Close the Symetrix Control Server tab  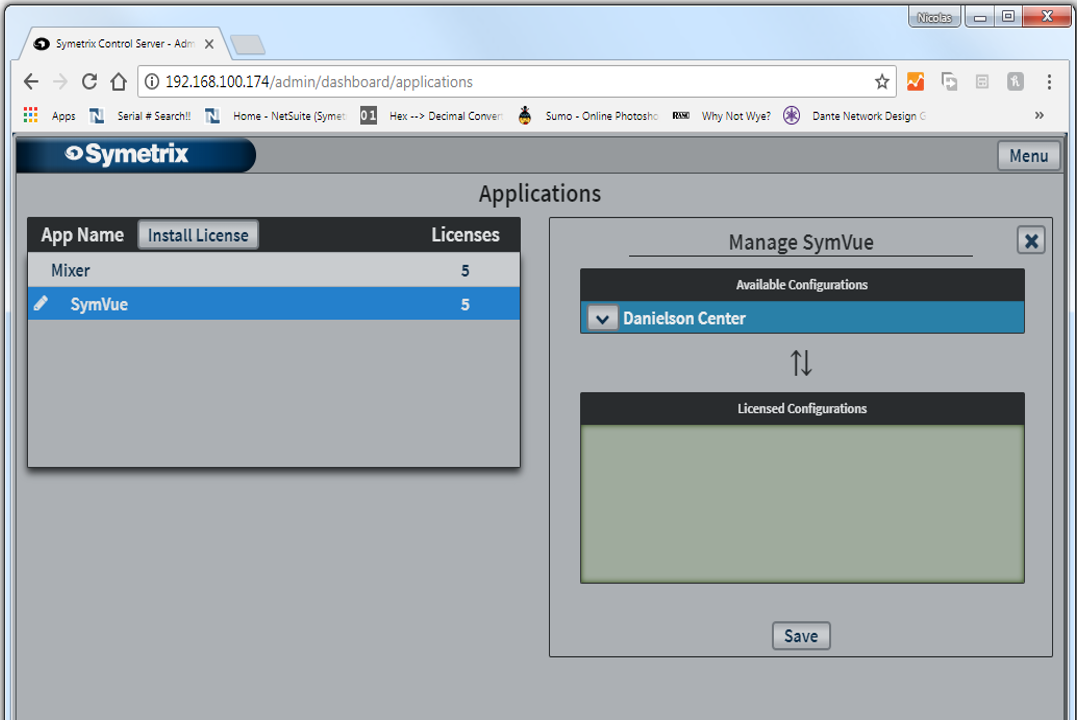[209, 44]
